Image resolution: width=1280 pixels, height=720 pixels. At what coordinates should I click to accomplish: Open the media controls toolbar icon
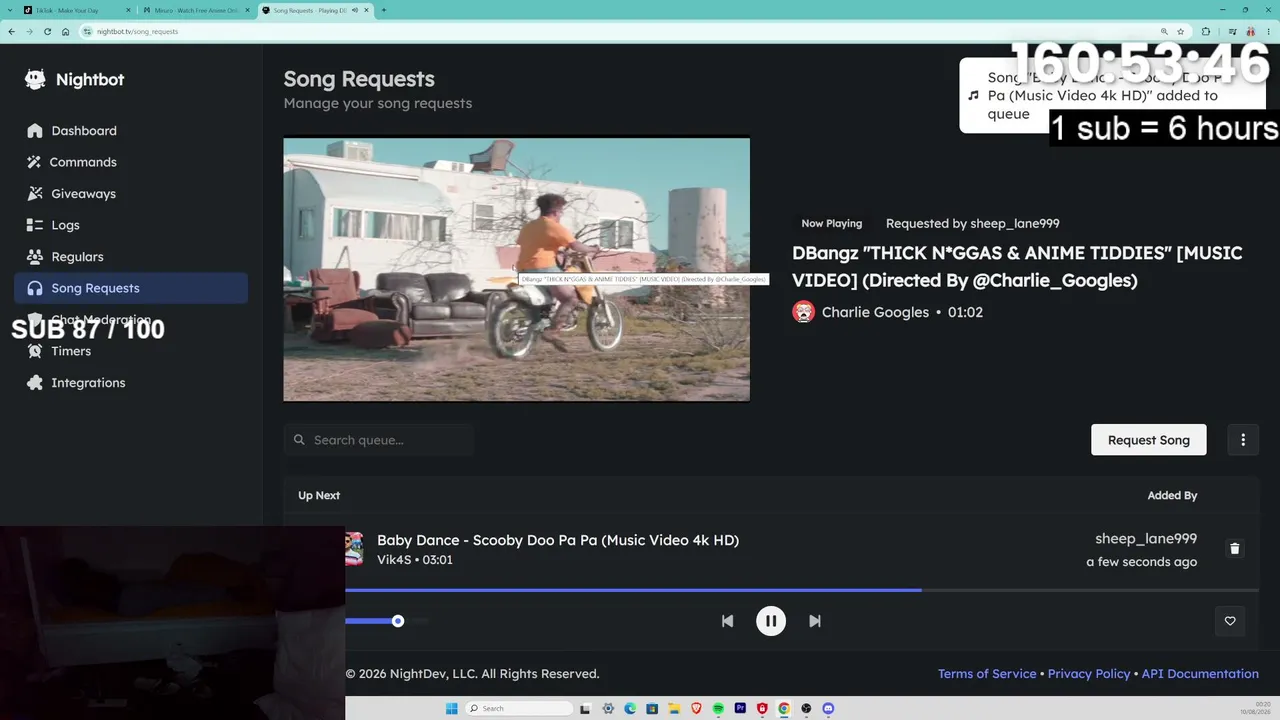[x=1232, y=32]
